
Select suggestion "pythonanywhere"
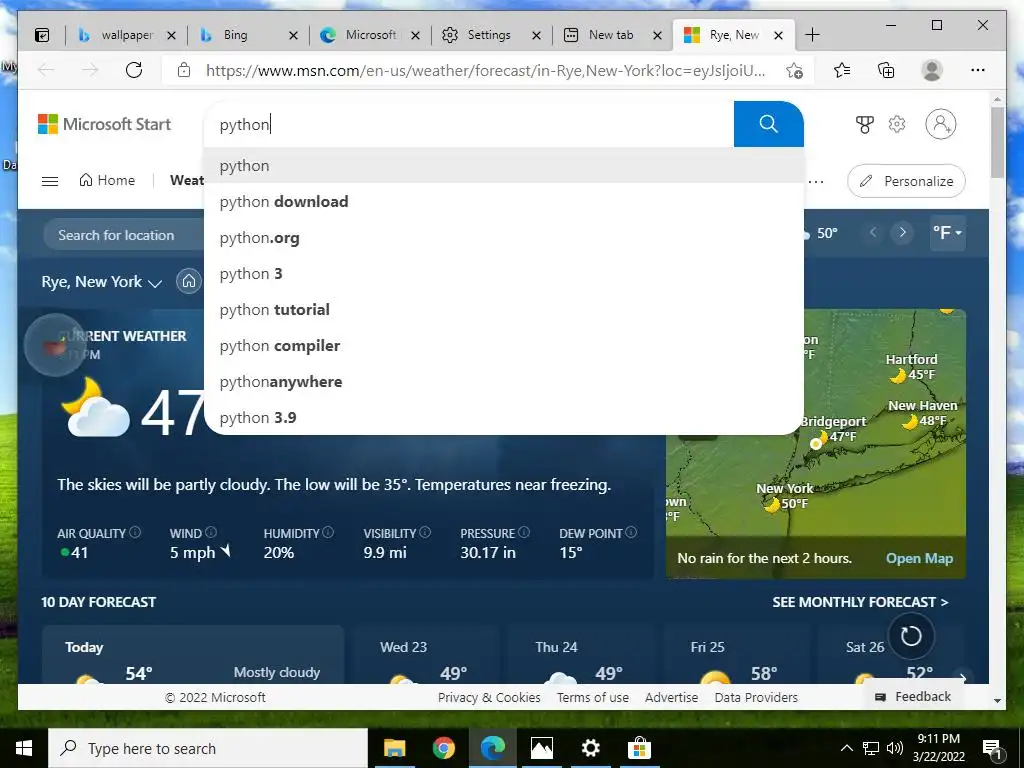(x=504, y=381)
